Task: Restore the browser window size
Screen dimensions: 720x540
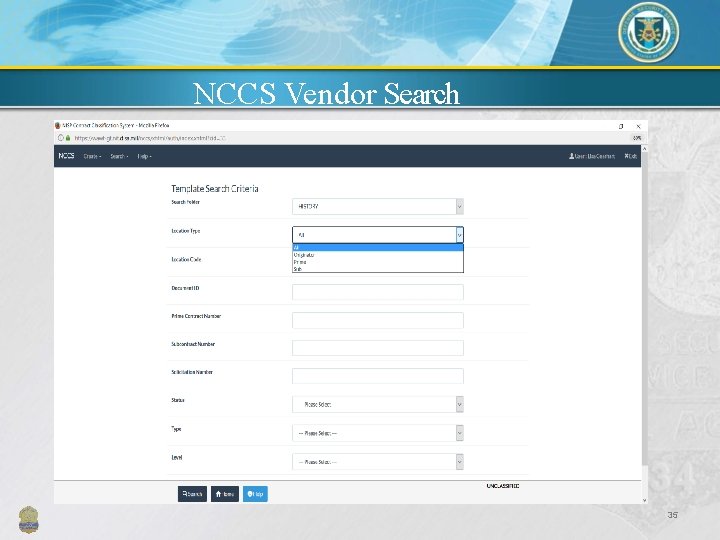Action: 621,126
